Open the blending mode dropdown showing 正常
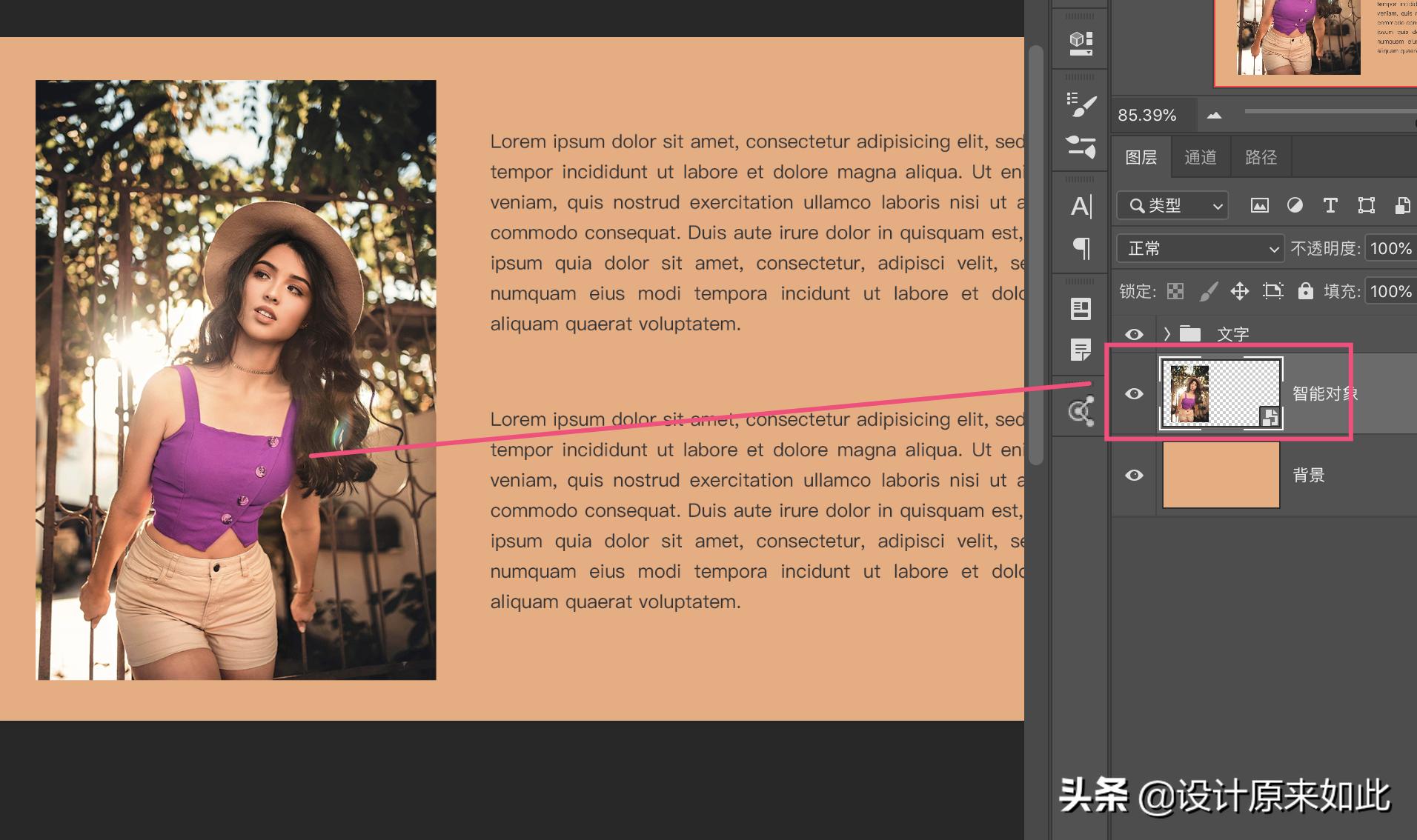The width and height of the screenshot is (1417, 840). coord(1199,248)
